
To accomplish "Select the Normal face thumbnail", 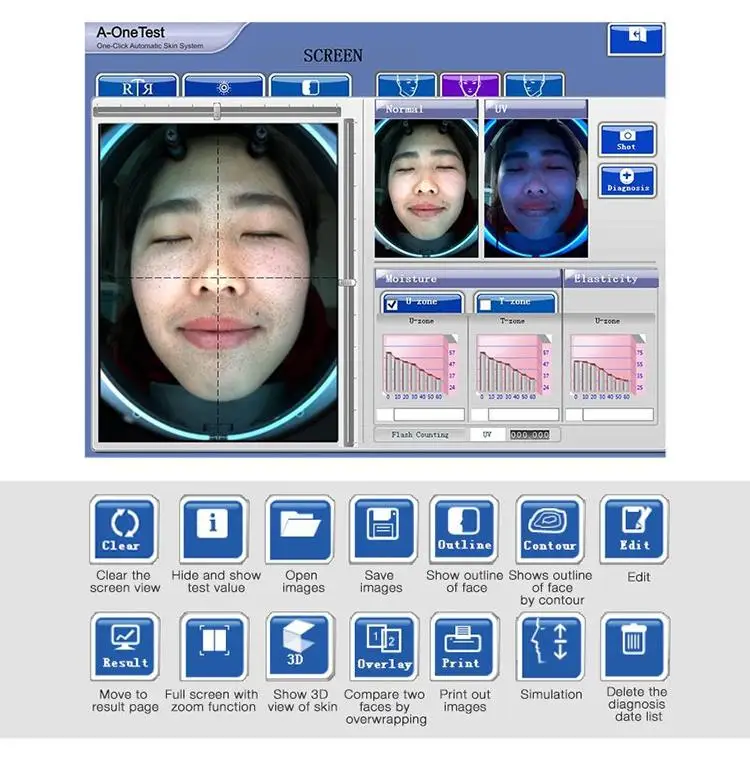I will (426, 188).
